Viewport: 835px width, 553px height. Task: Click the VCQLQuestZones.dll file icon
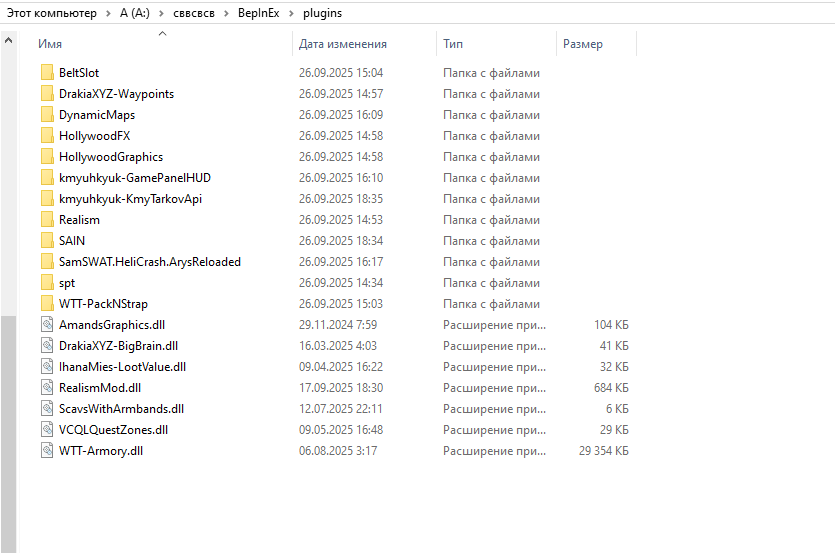[x=47, y=430]
